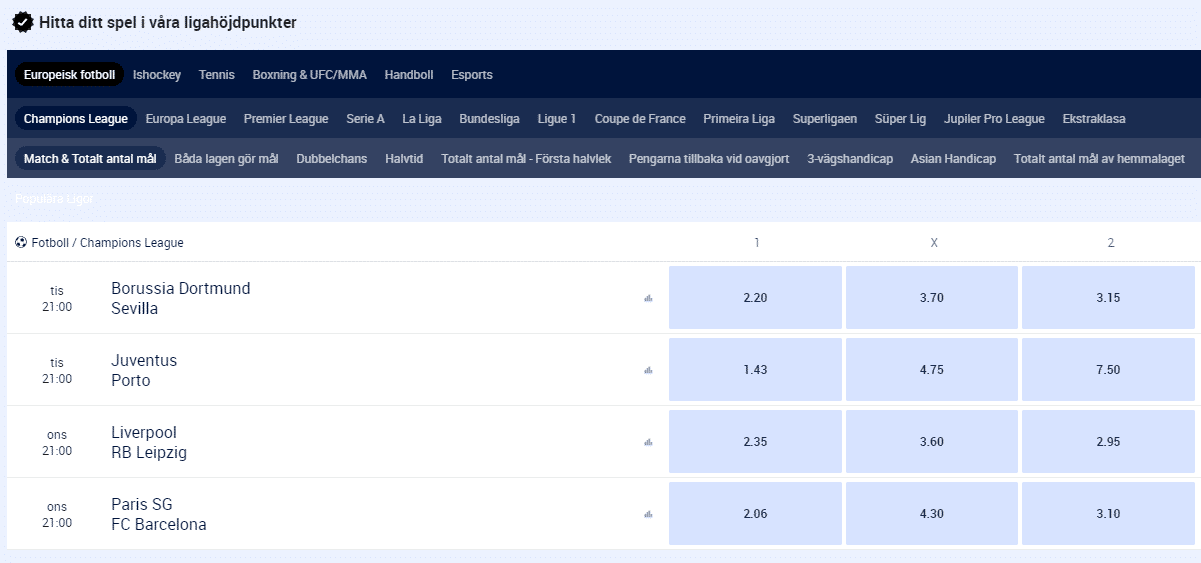Click the Populära Ligor heading

(54, 199)
